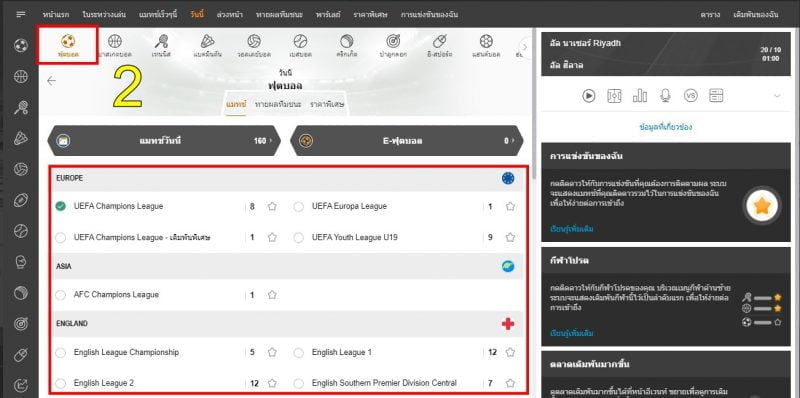Switch to ราคาพิเศษ tab under ฟุตบอล
Screen dimensions: 800x398
[327, 104]
